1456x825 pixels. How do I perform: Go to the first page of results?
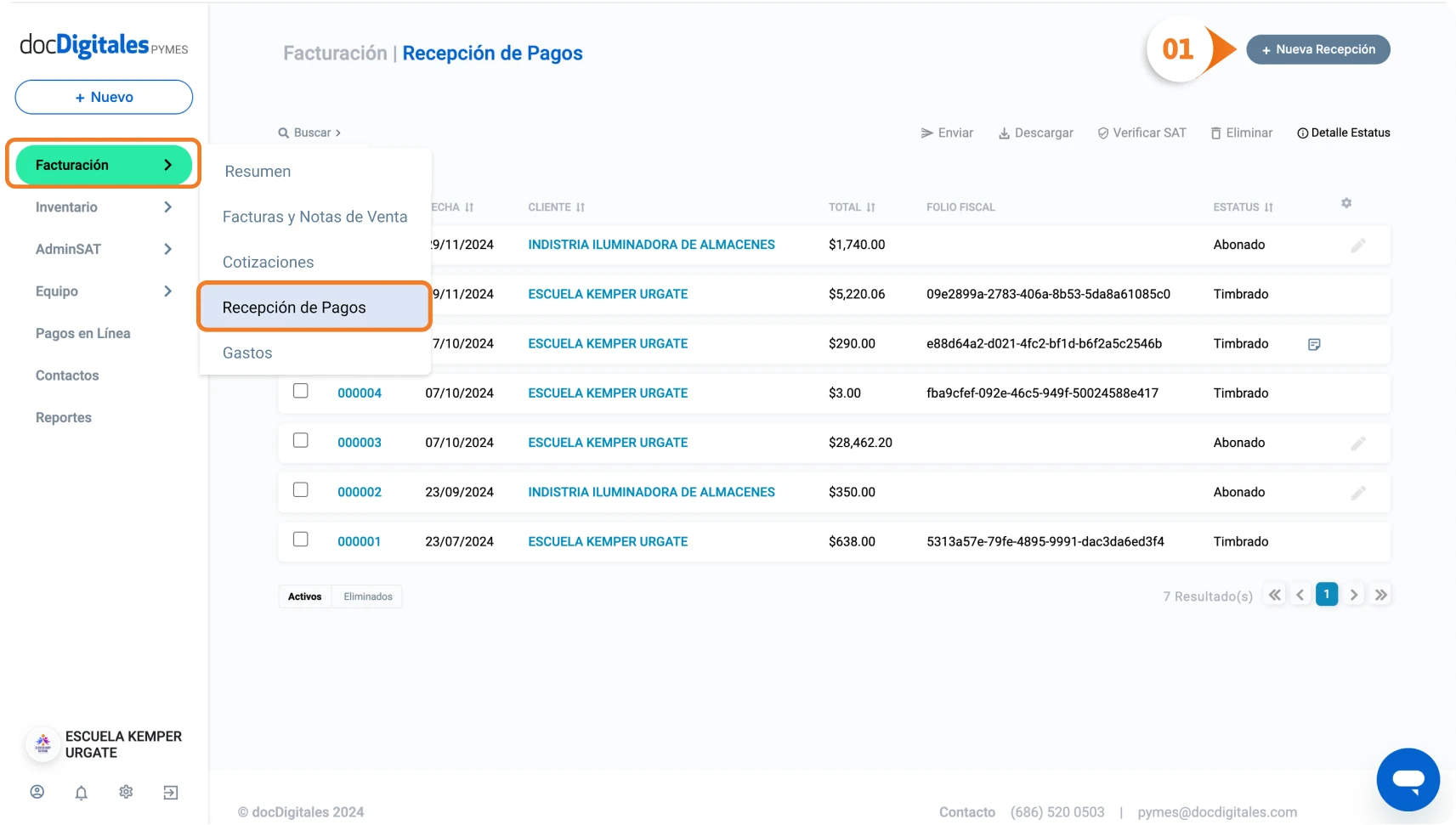coord(1275,595)
